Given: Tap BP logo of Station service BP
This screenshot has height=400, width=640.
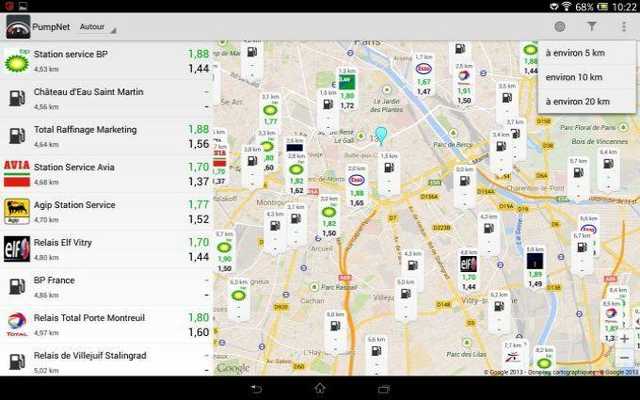Looking at the screenshot, I should (x=17, y=61).
